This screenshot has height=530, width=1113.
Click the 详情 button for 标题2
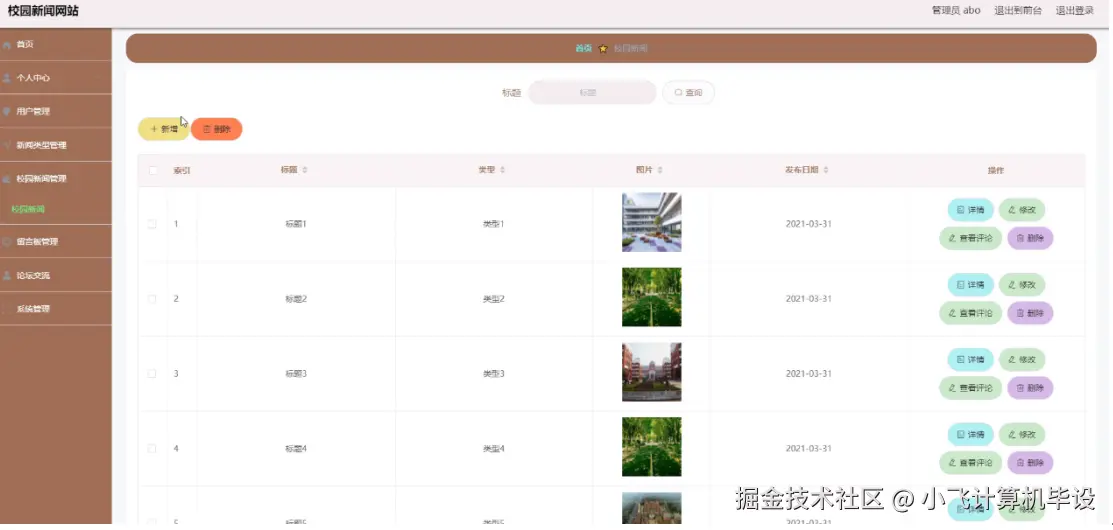[970, 285]
